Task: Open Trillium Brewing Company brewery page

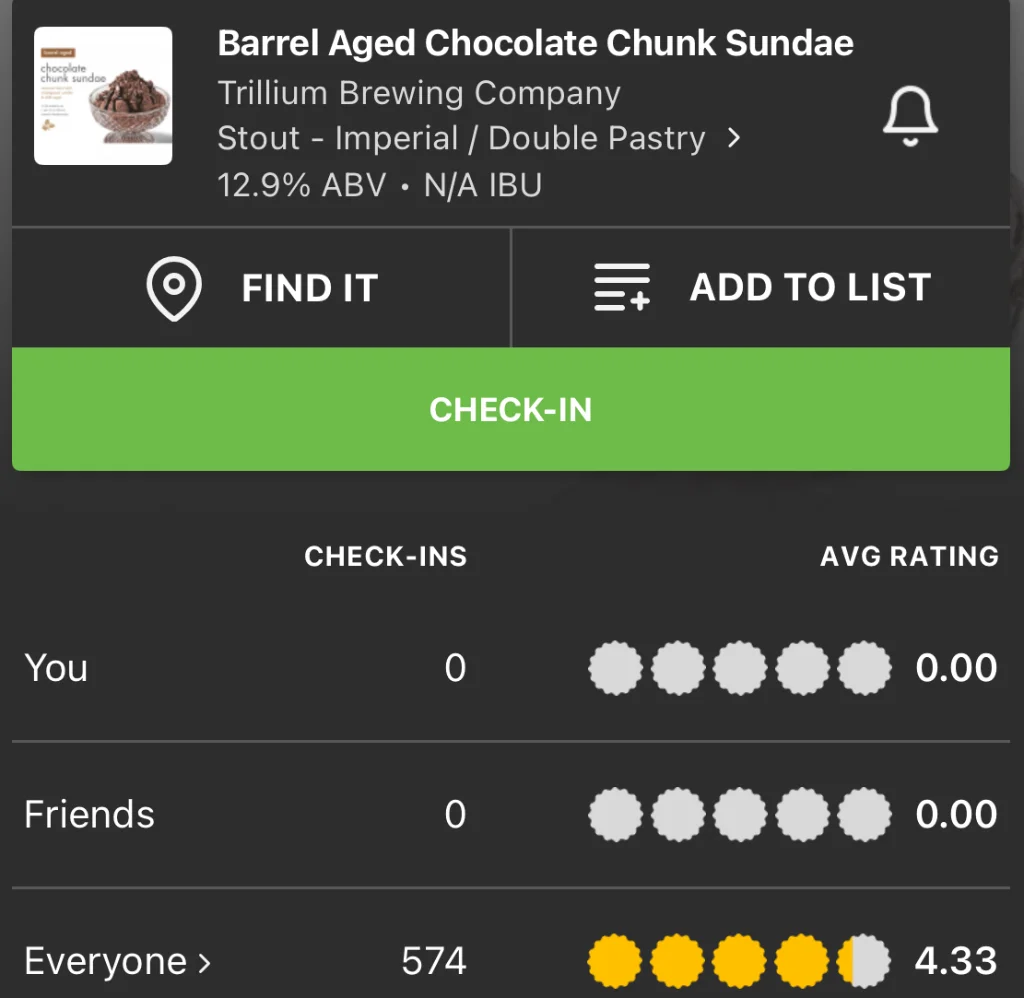Action: click(x=419, y=93)
